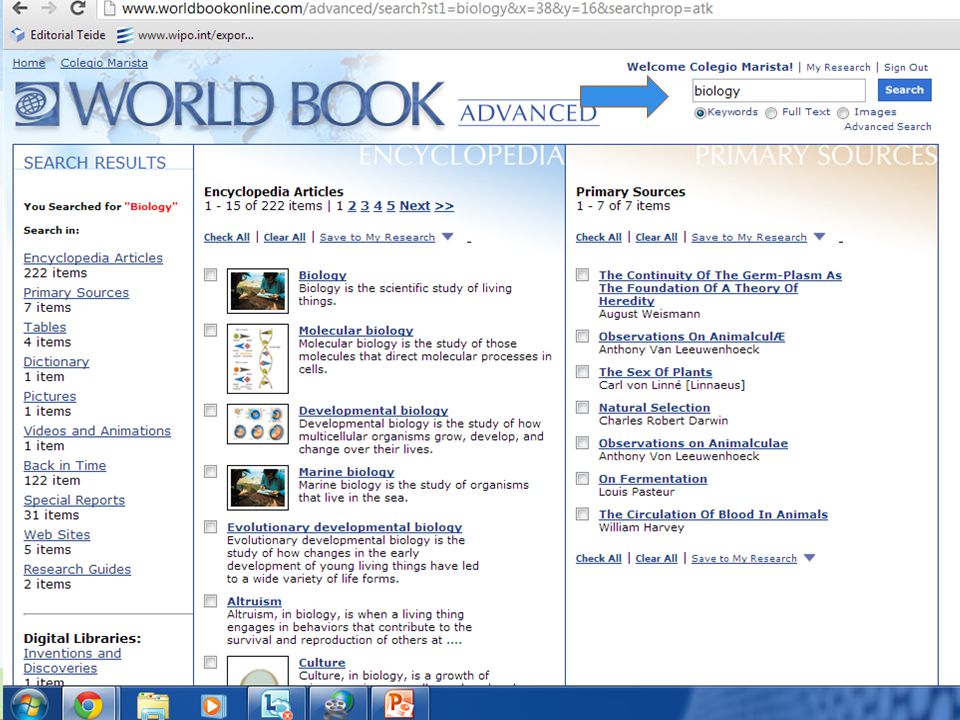Check the Marine biology checkbox
The height and width of the screenshot is (720, 960).
[x=211, y=471]
